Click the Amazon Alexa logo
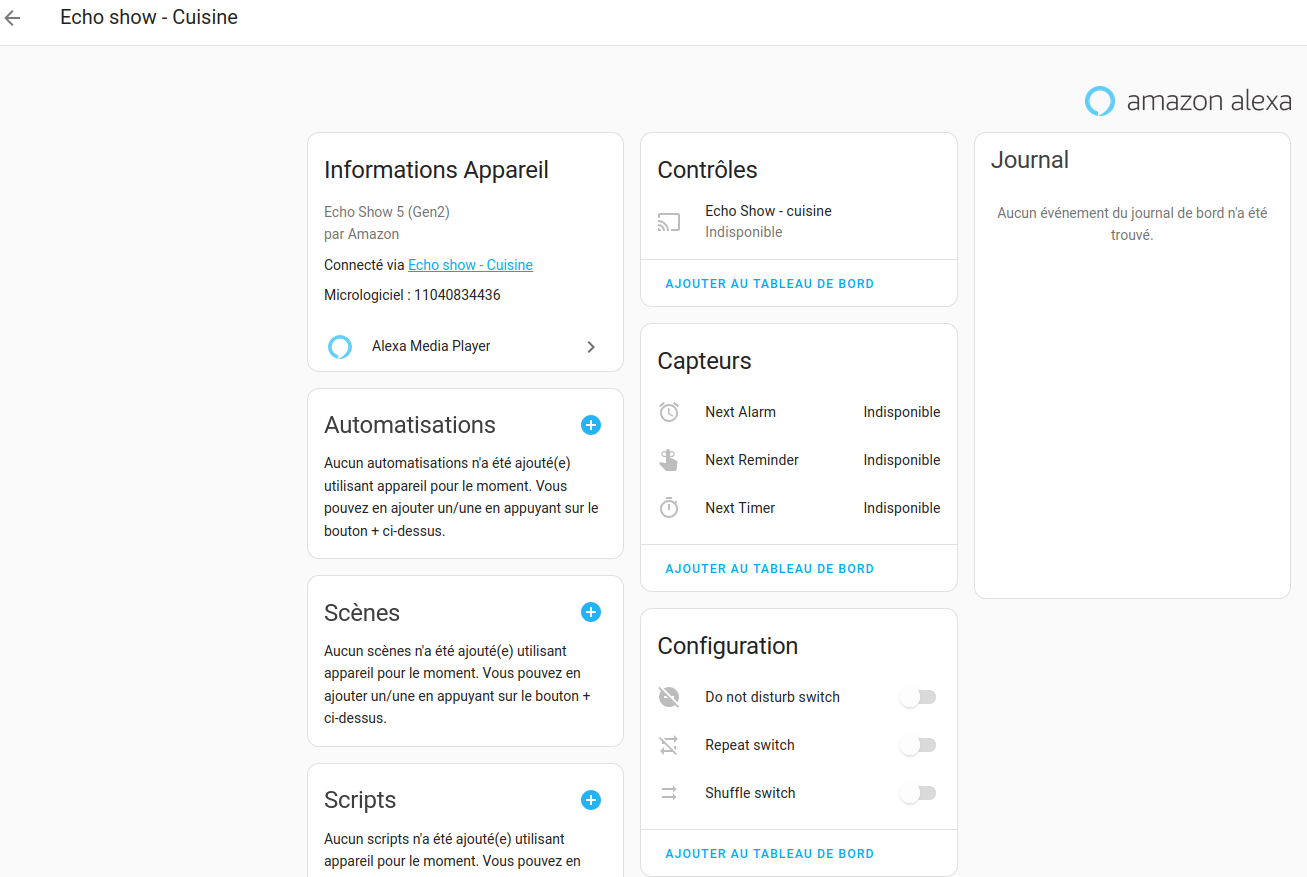This screenshot has width=1307, height=877. [1188, 101]
